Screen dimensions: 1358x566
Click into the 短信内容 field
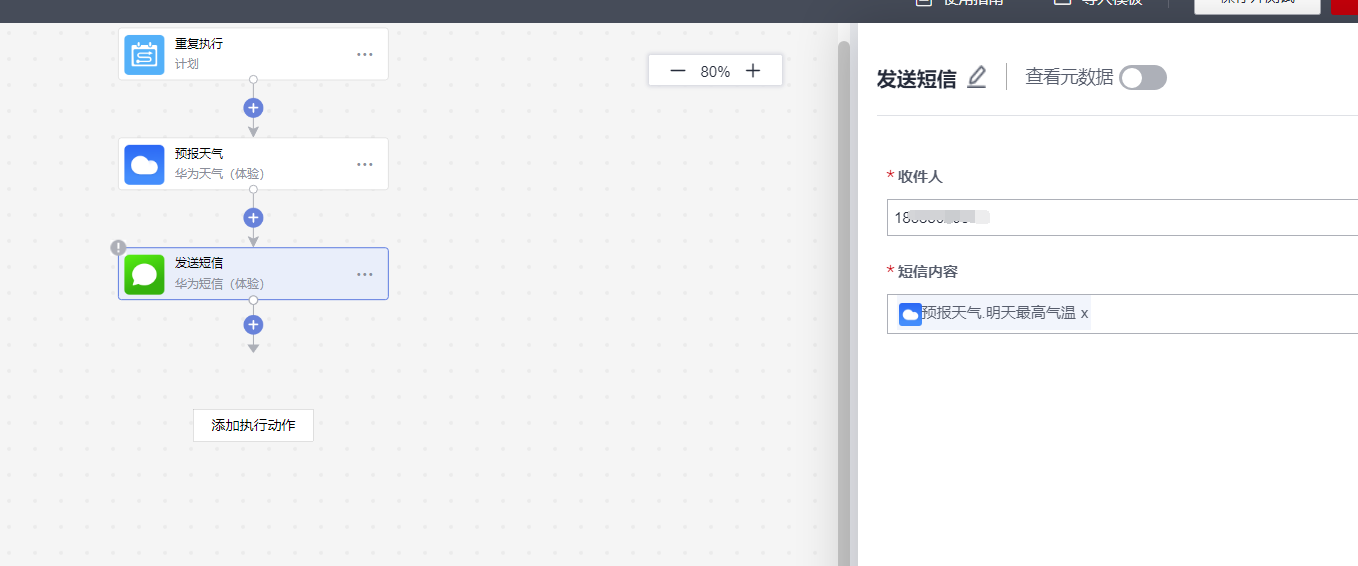[x=1122, y=313]
